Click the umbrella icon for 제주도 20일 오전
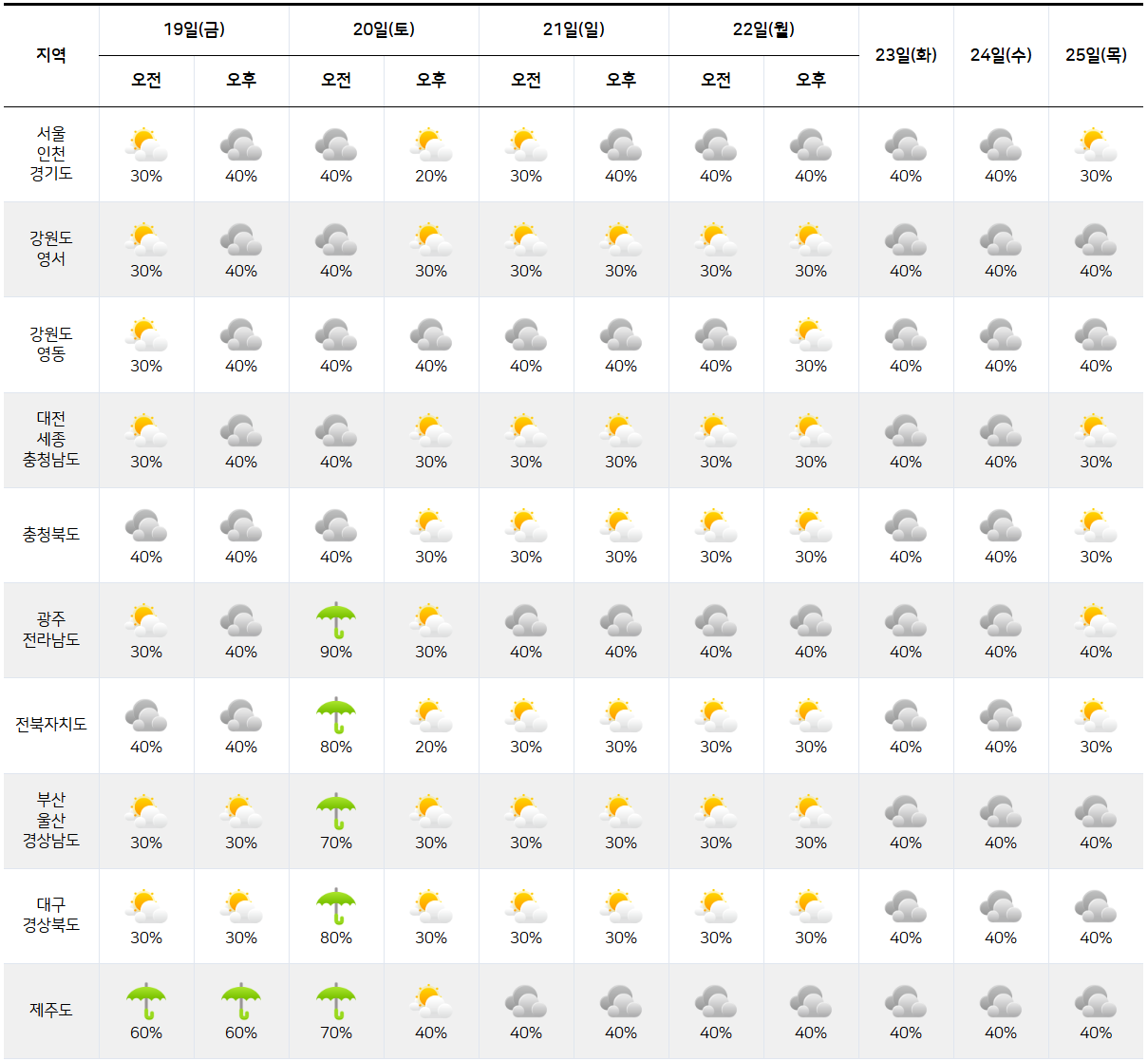This screenshot has width=1148, height=1061. pyautogui.click(x=336, y=1002)
